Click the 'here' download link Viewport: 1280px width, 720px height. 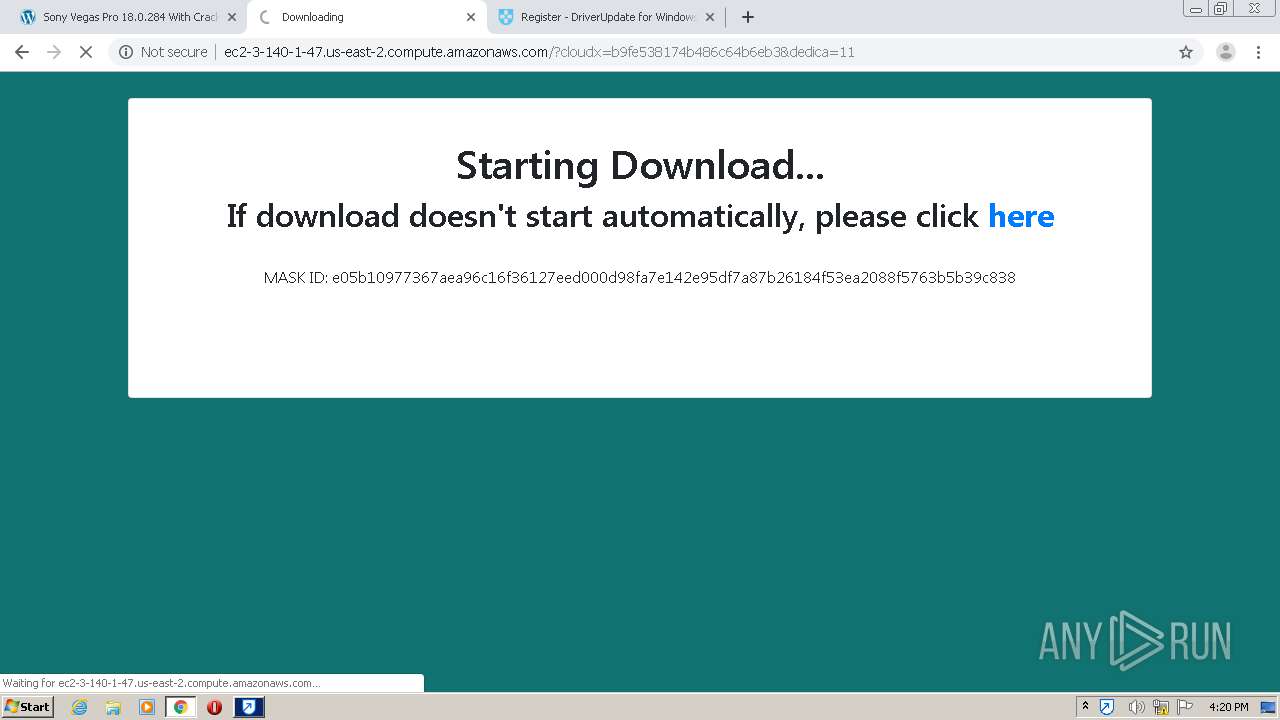(x=1021, y=216)
